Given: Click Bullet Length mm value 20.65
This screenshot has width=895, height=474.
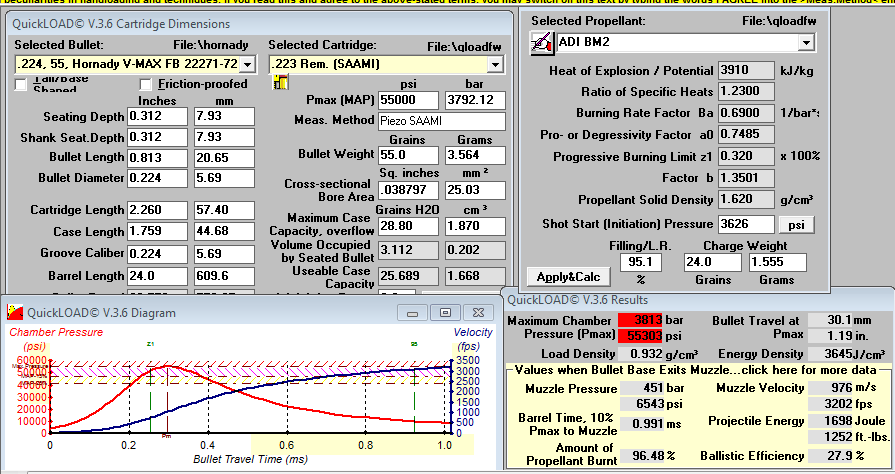Looking at the screenshot, I should [224, 158].
